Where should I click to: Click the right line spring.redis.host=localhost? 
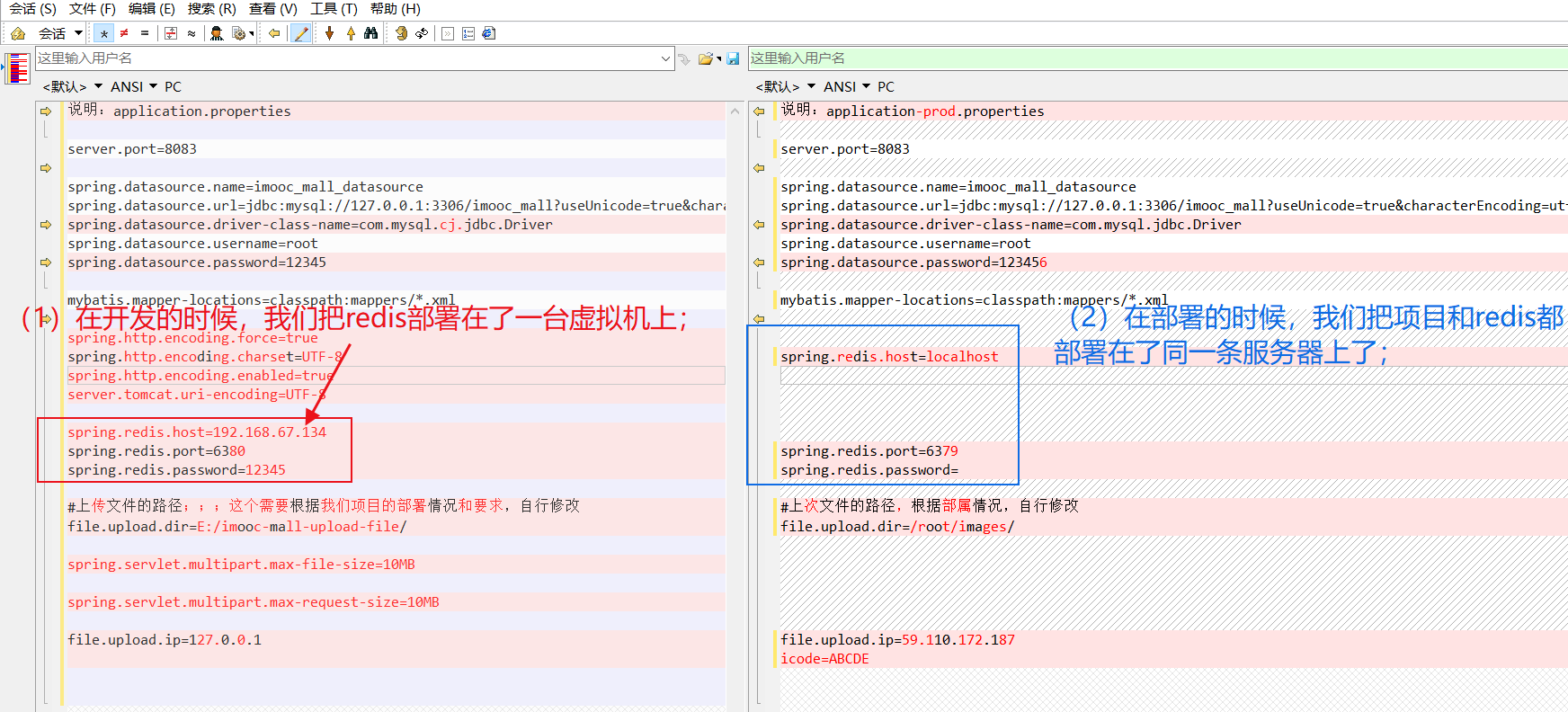point(889,357)
